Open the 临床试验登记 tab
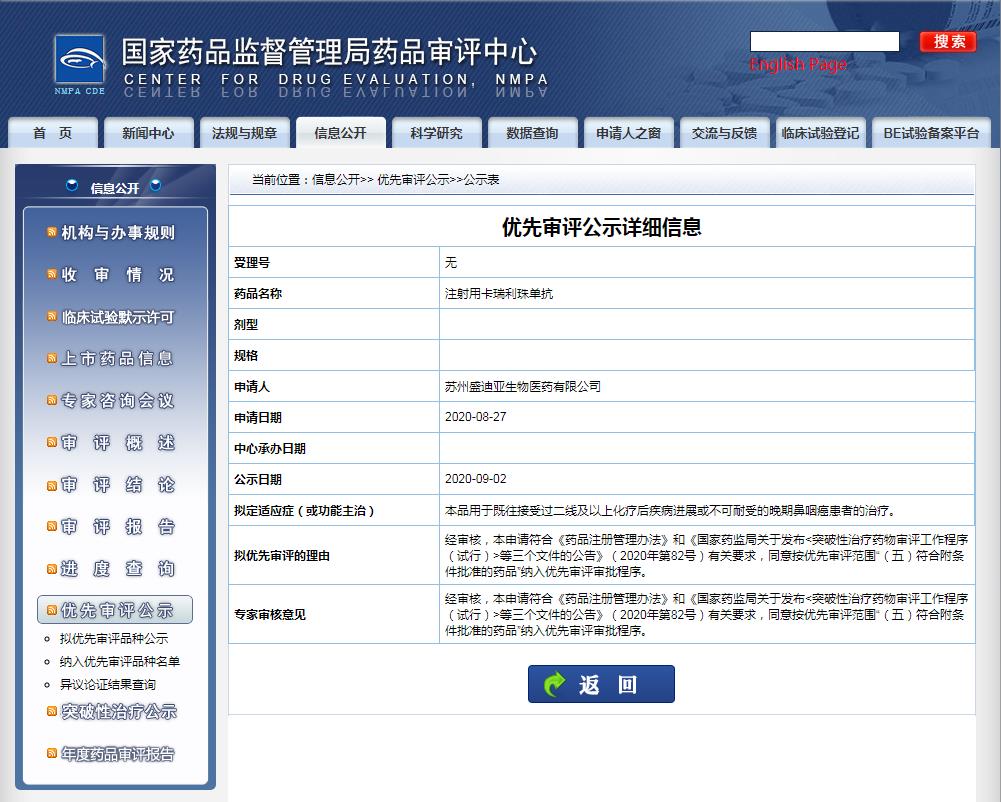 [820, 133]
